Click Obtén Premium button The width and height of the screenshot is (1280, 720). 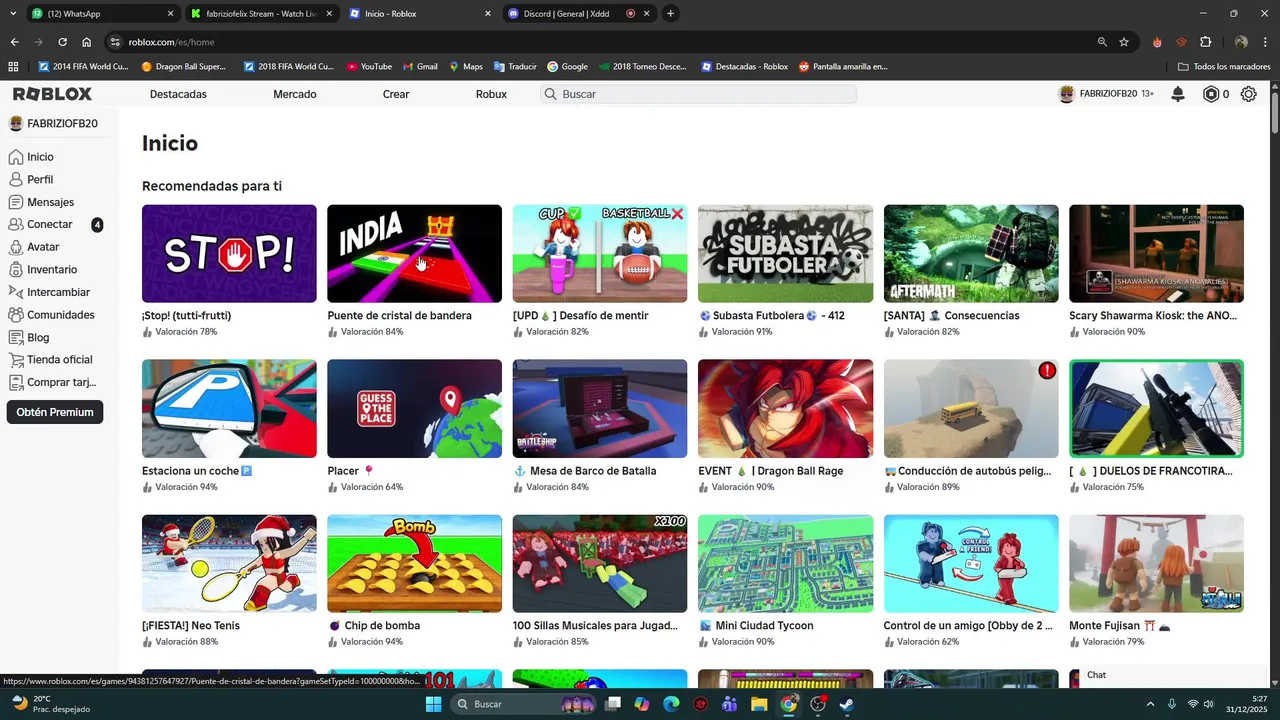pyautogui.click(x=55, y=412)
